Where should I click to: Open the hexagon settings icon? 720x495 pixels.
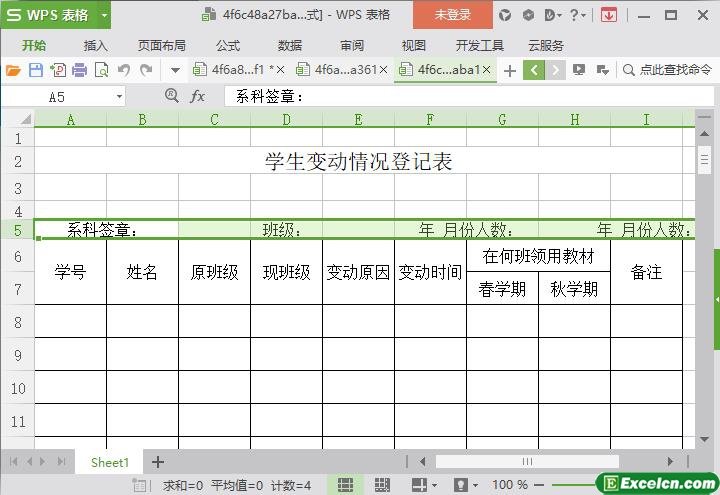529,16
